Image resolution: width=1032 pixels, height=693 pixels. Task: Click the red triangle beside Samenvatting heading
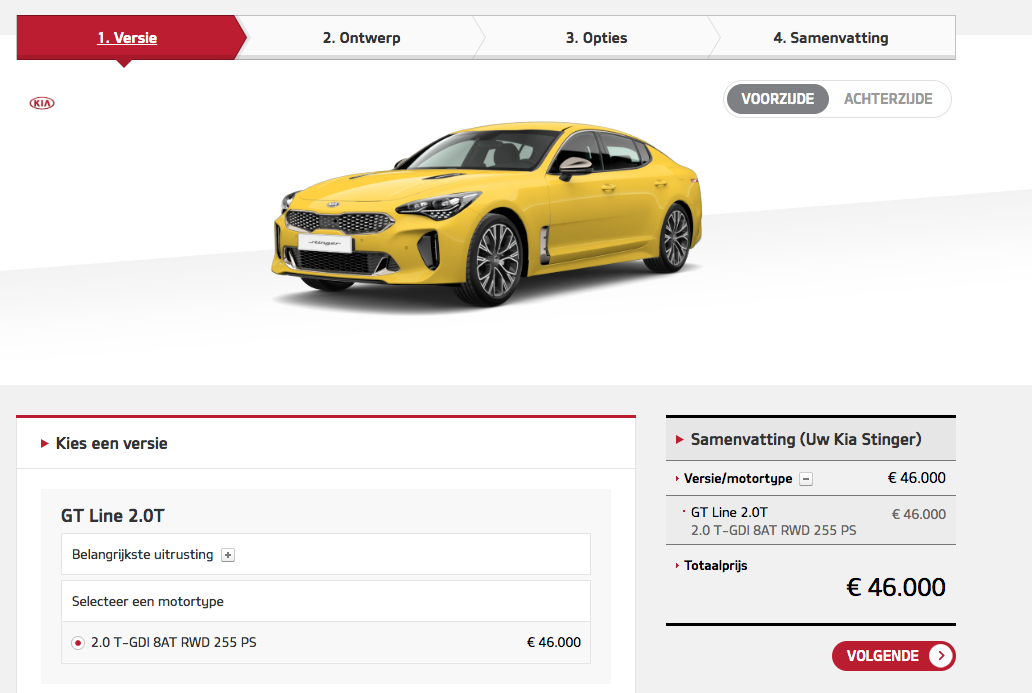point(680,440)
